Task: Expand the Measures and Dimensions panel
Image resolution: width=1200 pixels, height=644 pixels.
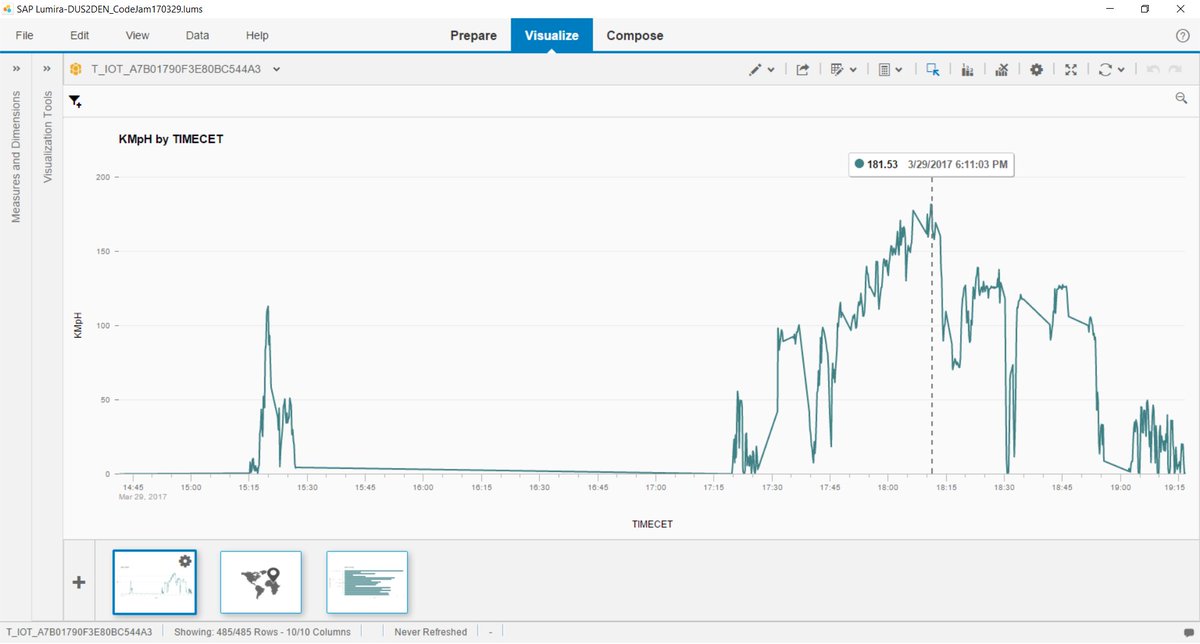Action: (x=16, y=69)
